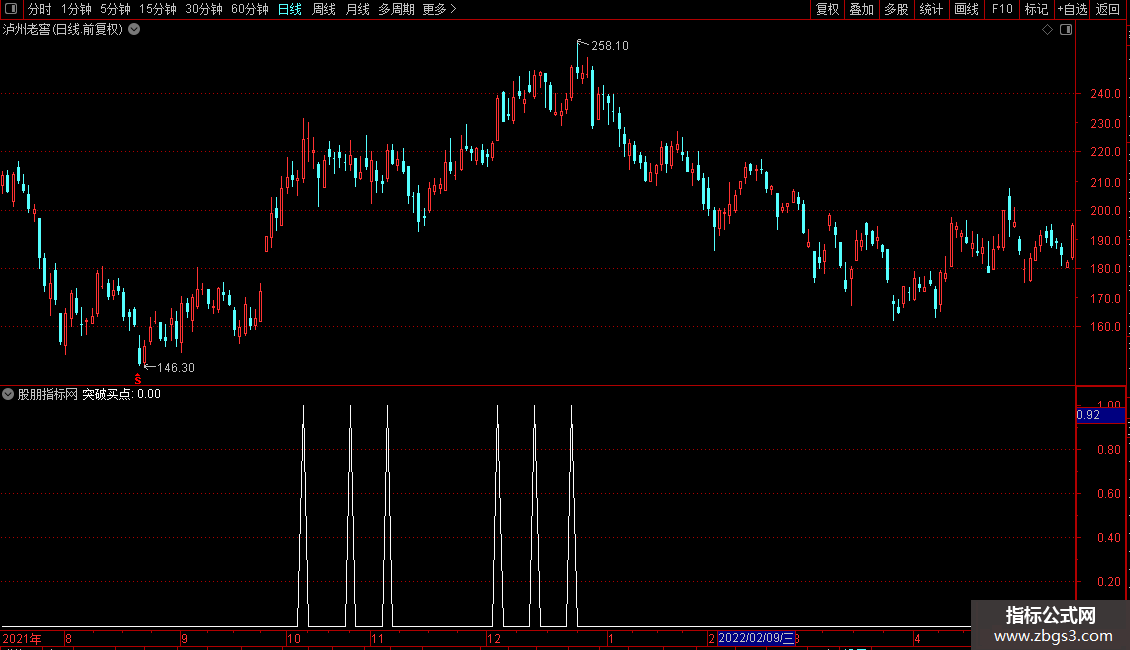
Task: Switch to 分时 intraday view
Action: (x=40, y=9)
